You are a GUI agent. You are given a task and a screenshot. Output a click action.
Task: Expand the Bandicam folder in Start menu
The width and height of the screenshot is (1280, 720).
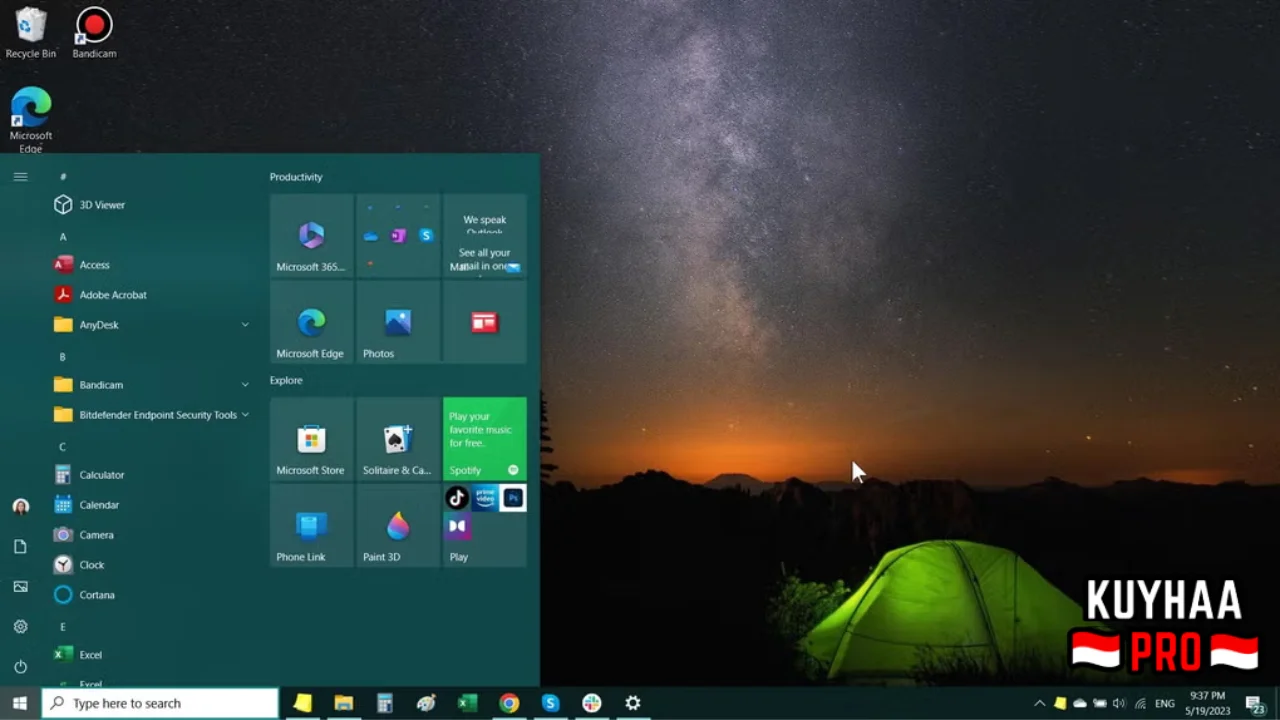[150, 385]
